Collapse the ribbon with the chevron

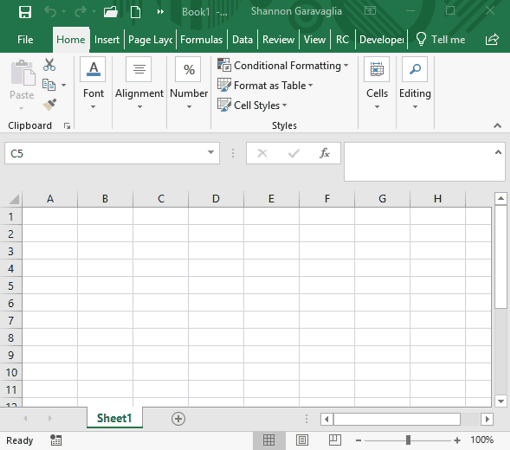tap(497, 126)
